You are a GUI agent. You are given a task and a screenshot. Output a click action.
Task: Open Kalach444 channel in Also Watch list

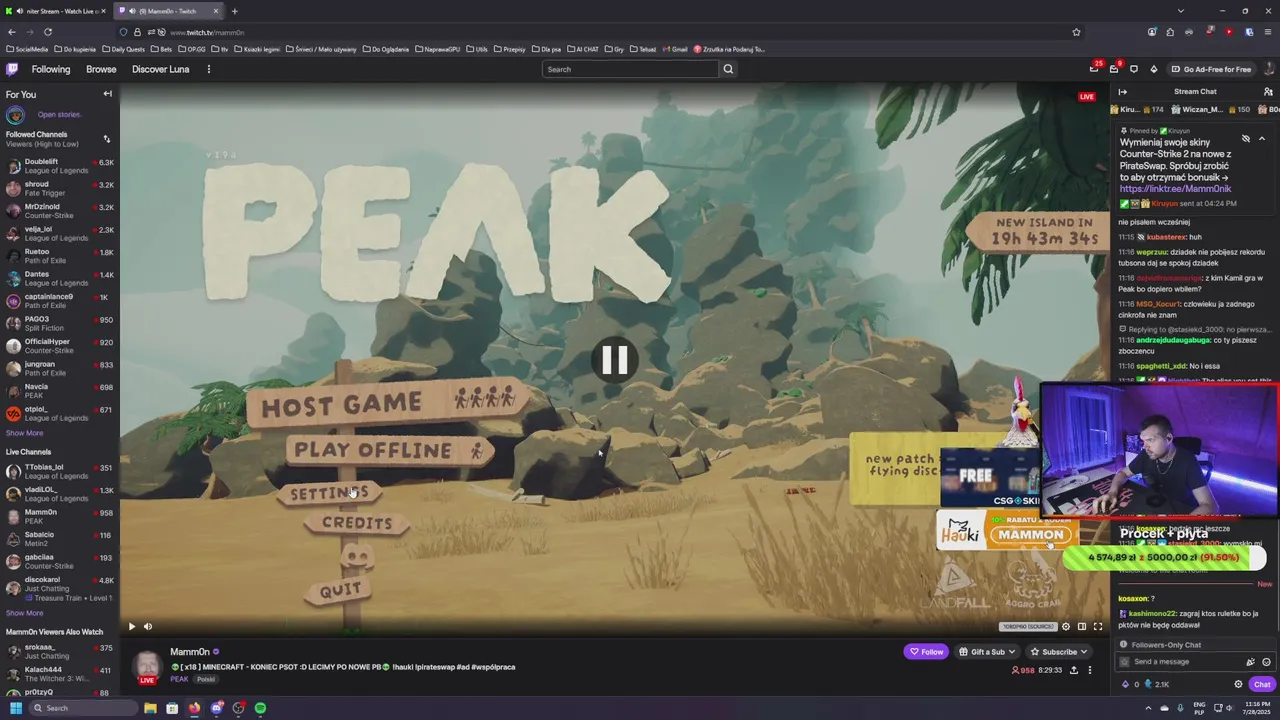pos(60,674)
